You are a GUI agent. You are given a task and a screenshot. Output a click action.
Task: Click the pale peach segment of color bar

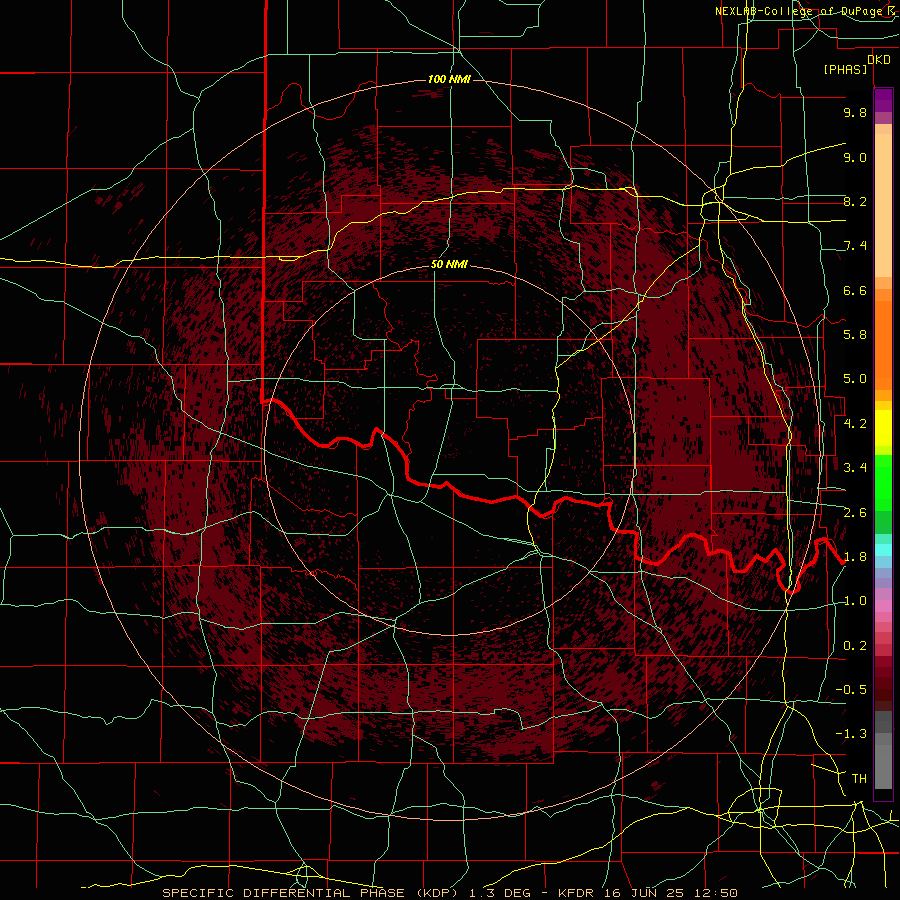coord(883,205)
